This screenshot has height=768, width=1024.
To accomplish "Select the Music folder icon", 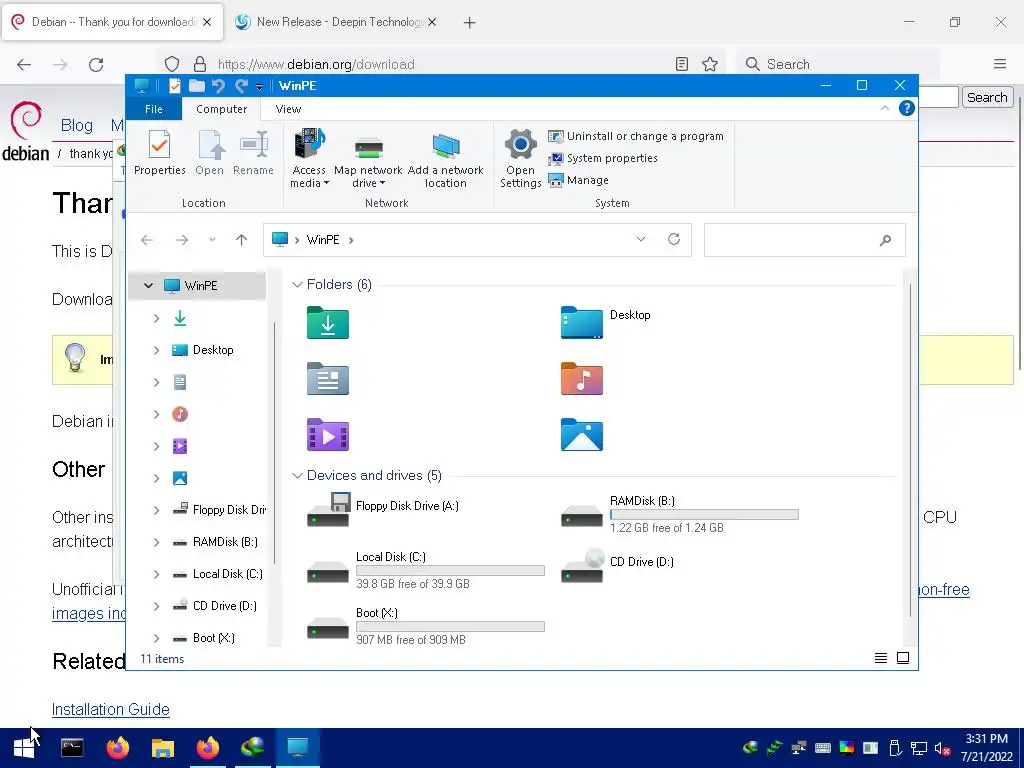I will 581,379.
